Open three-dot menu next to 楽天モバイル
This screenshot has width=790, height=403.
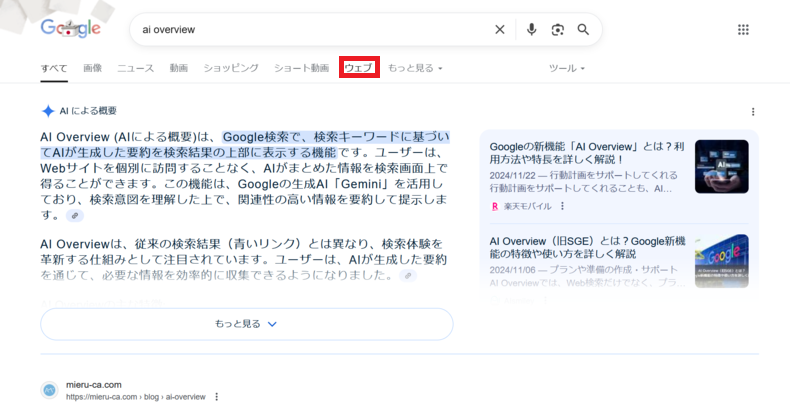coord(562,206)
